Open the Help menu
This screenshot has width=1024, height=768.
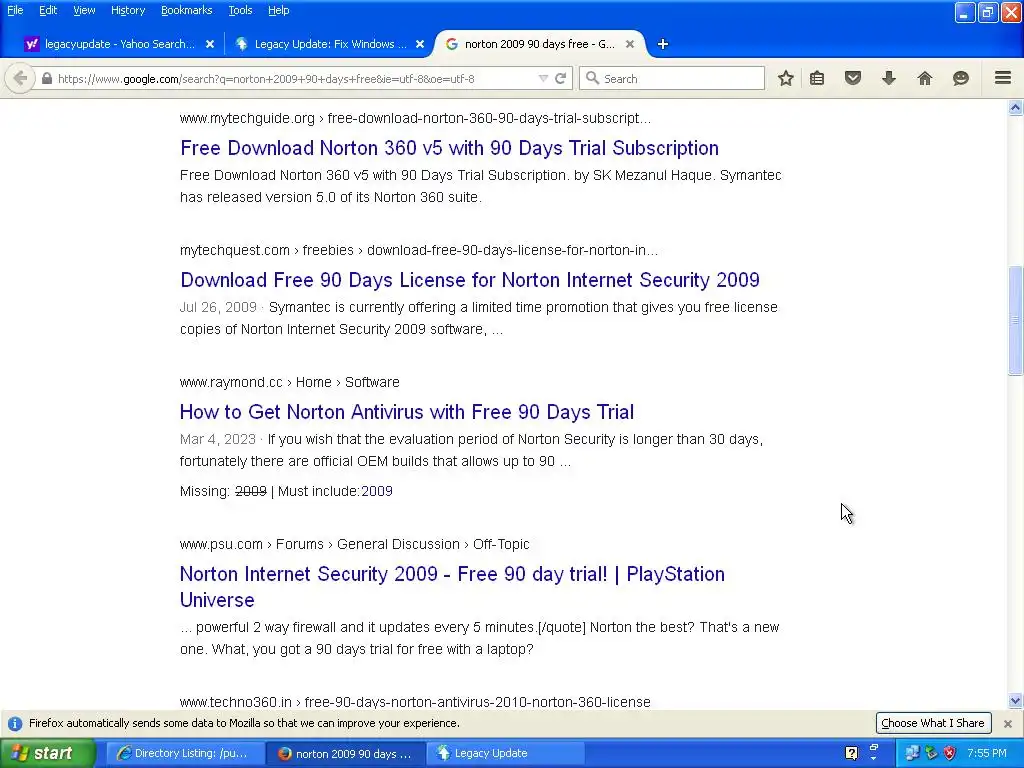tap(279, 10)
